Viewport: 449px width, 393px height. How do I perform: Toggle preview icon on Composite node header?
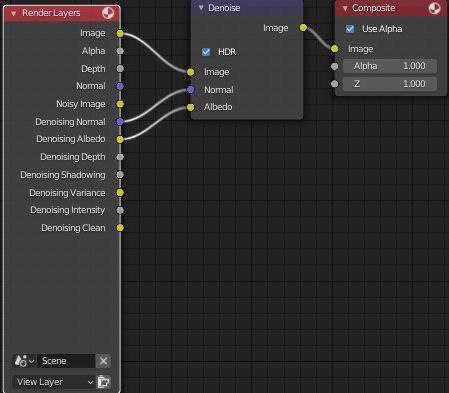tap(434, 8)
